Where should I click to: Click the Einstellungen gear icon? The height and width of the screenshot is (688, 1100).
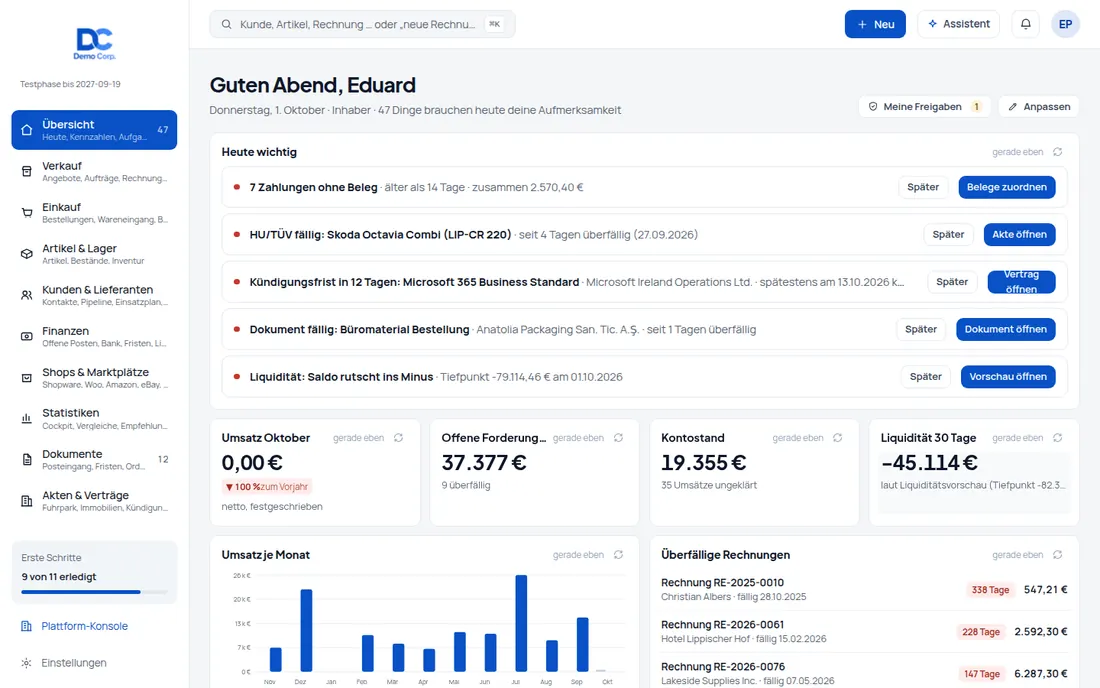coord(27,663)
